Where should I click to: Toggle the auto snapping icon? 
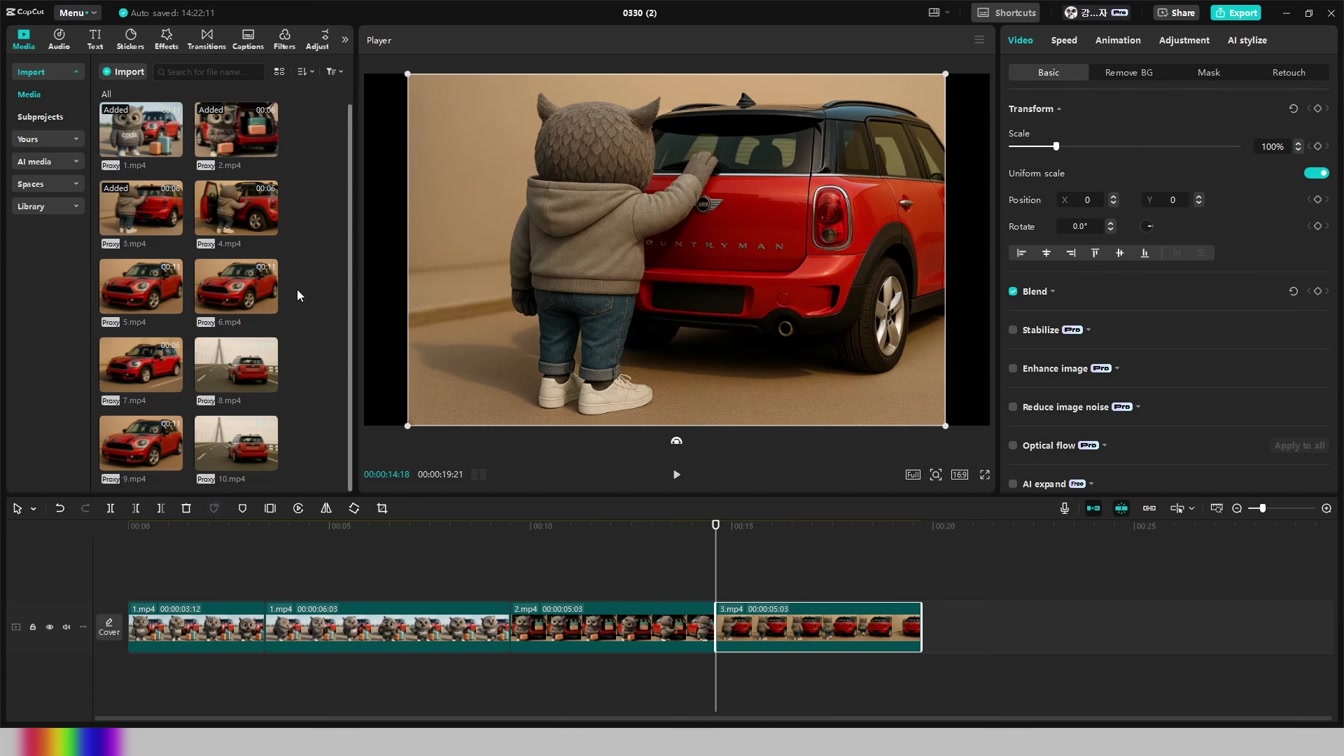[x=1121, y=508]
